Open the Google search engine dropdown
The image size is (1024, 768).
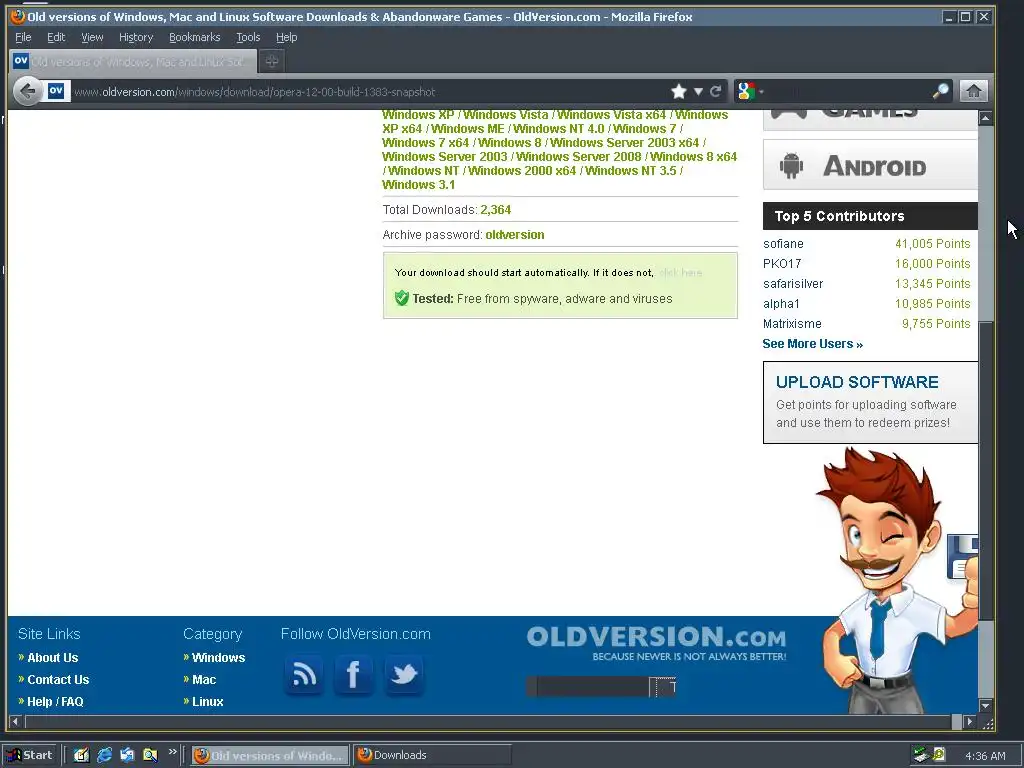pyautogui.click(x=750, y=91)
